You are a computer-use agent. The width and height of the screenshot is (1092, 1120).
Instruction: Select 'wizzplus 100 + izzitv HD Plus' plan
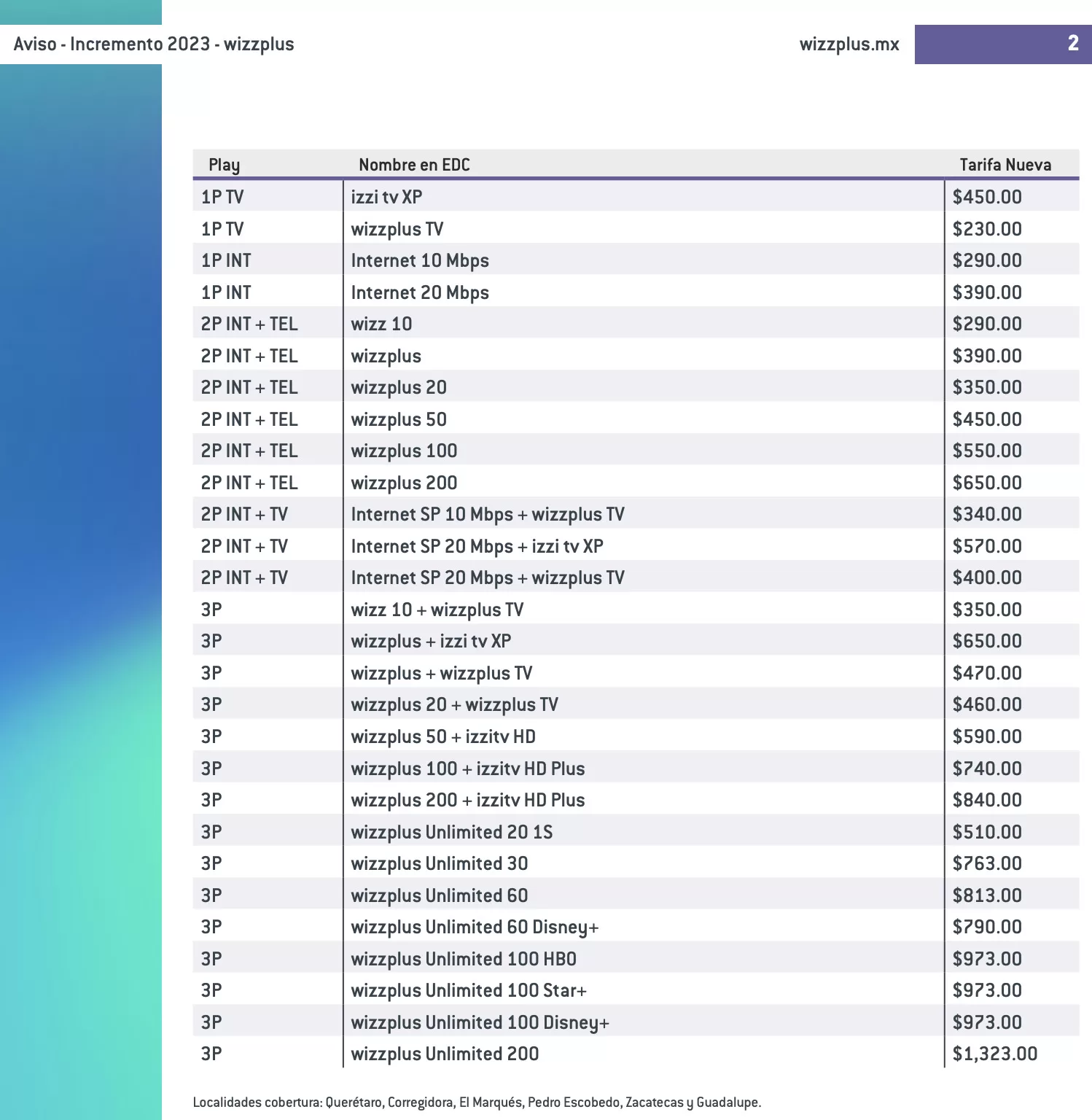click(x=468, y=769)
